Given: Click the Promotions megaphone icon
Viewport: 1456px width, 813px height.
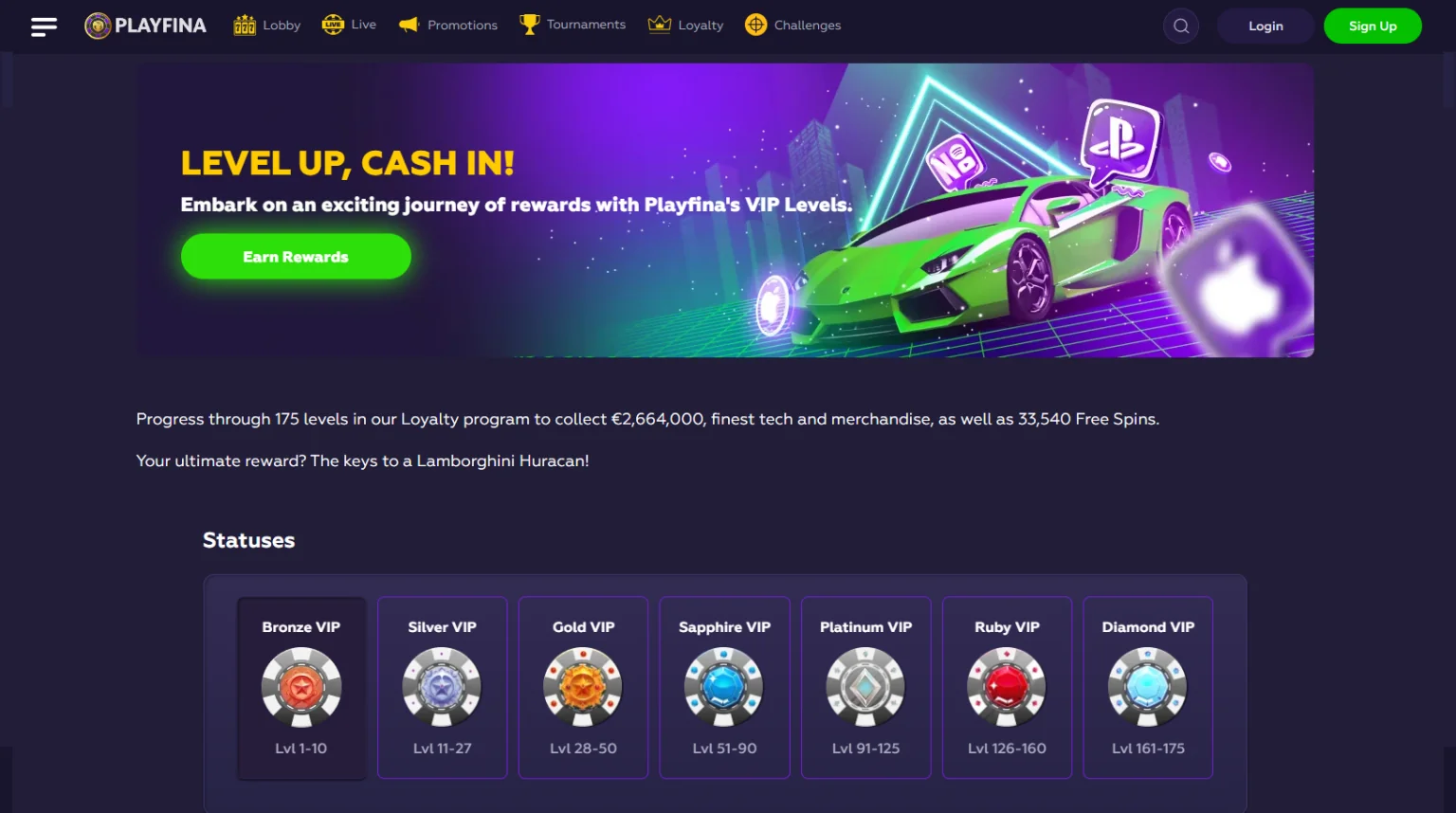Looking at the screenshot, I should pos(409,25).
